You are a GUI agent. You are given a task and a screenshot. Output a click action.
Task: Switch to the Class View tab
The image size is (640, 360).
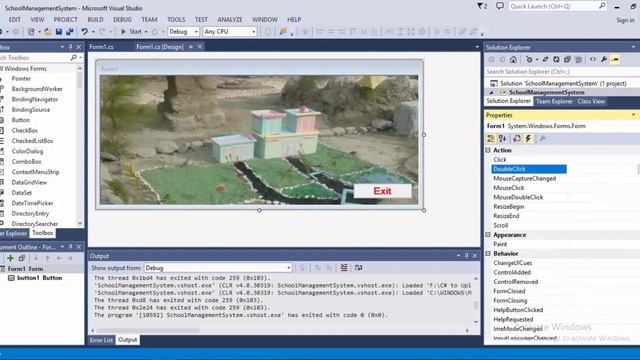click(x=591, y=101)
